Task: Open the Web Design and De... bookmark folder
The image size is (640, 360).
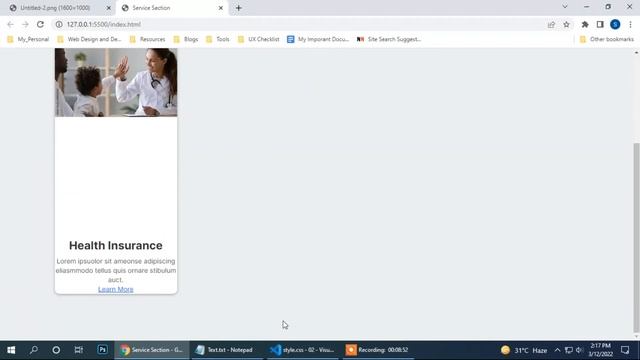Action: coord(89,39)
